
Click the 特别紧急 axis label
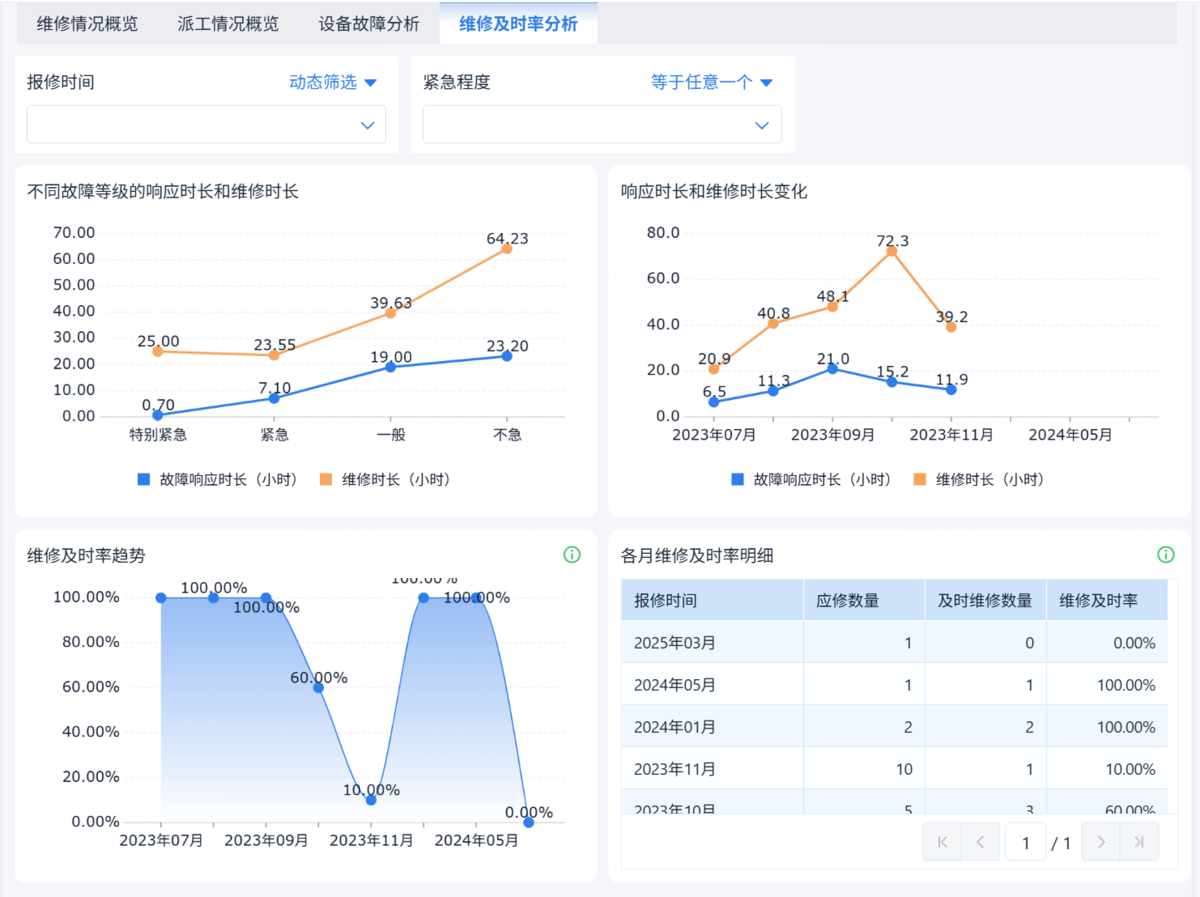pyautogui.click(x=158, y=435)
